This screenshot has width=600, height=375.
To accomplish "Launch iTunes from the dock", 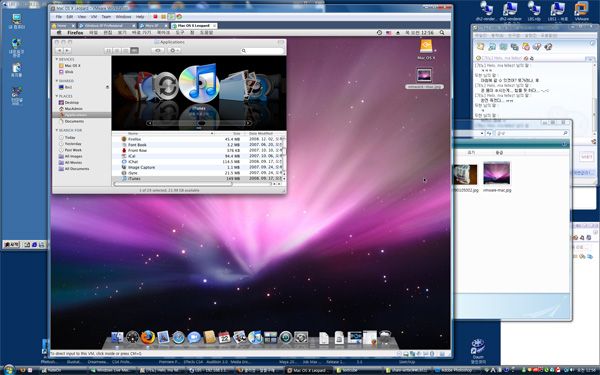I will [x=255, y=337].
